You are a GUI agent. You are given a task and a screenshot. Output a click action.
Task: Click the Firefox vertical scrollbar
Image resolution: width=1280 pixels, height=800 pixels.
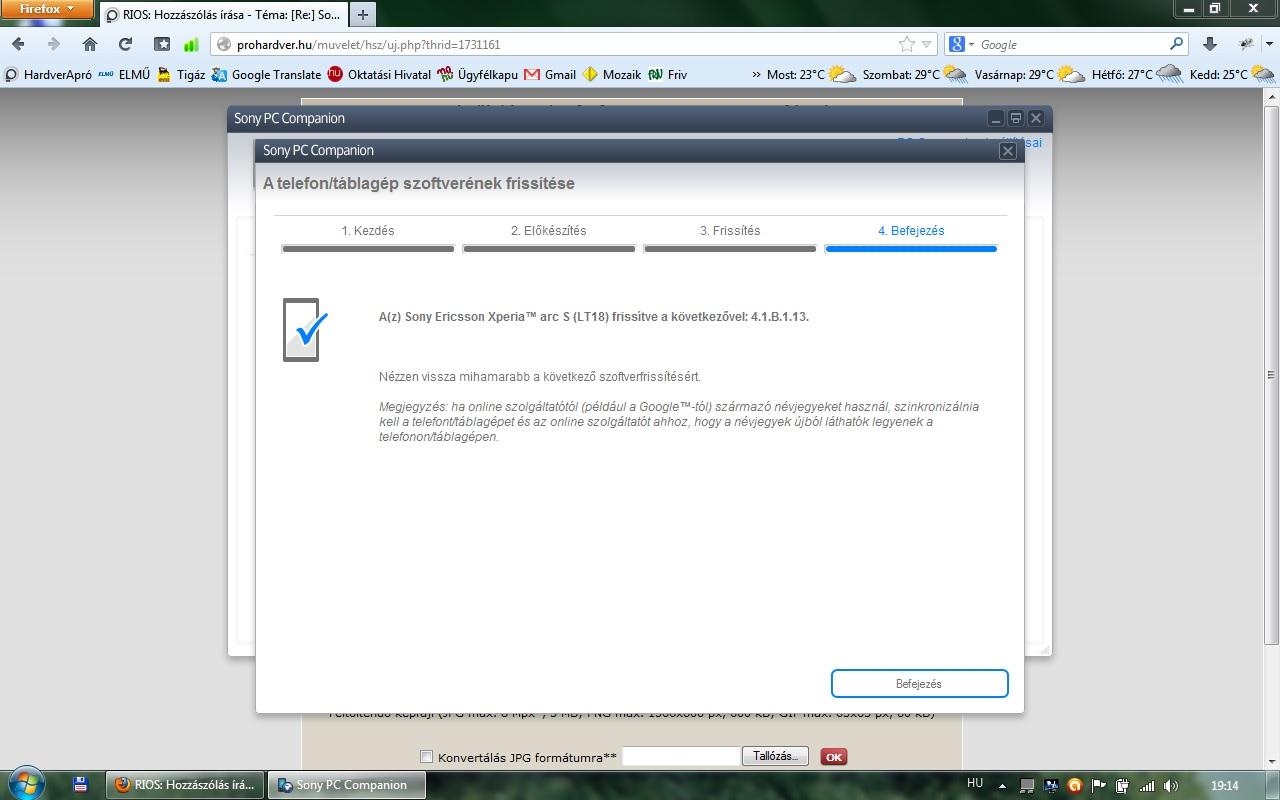pos(1271,375)
